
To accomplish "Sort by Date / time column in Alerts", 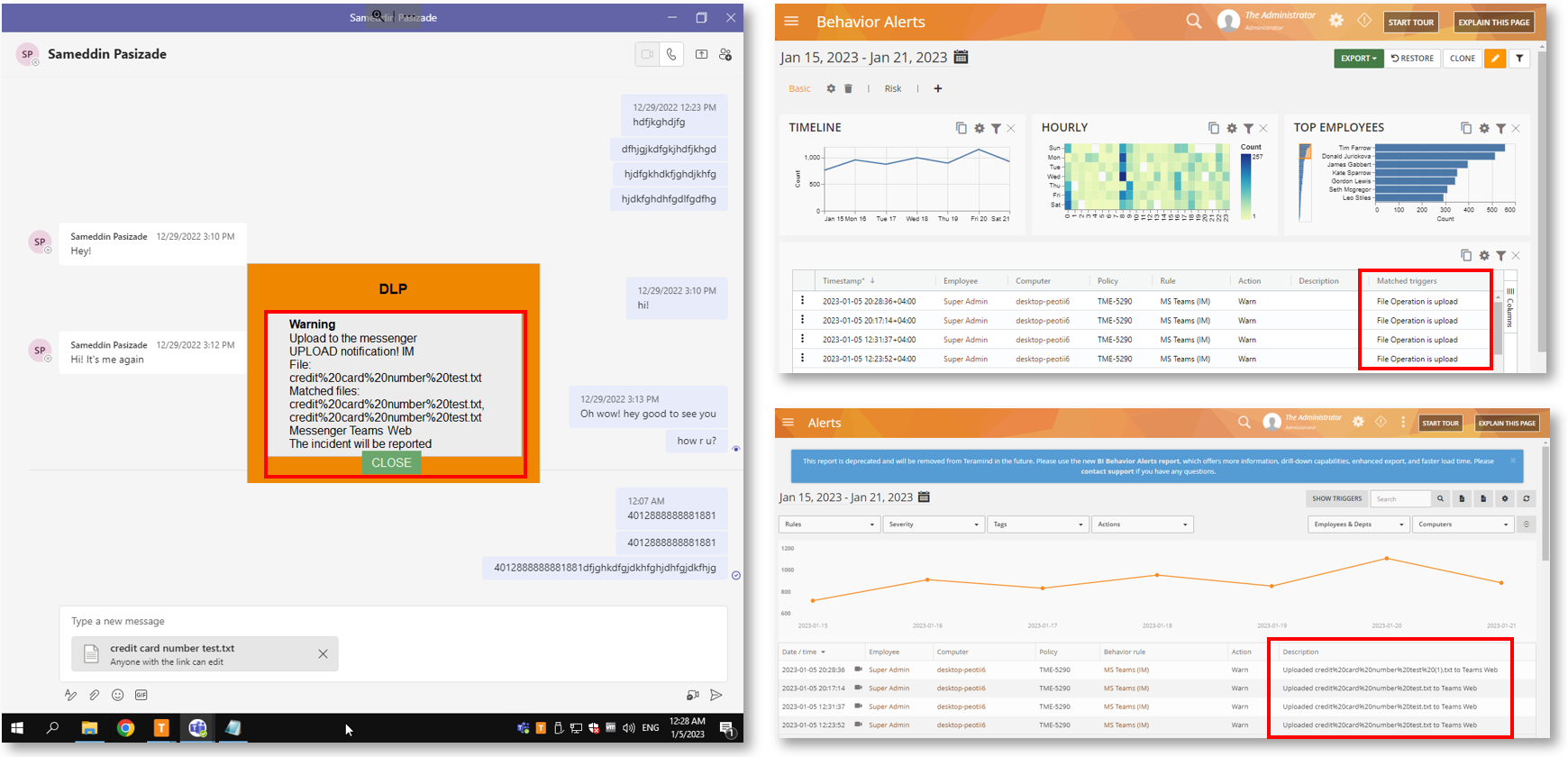I will (803, 652).
